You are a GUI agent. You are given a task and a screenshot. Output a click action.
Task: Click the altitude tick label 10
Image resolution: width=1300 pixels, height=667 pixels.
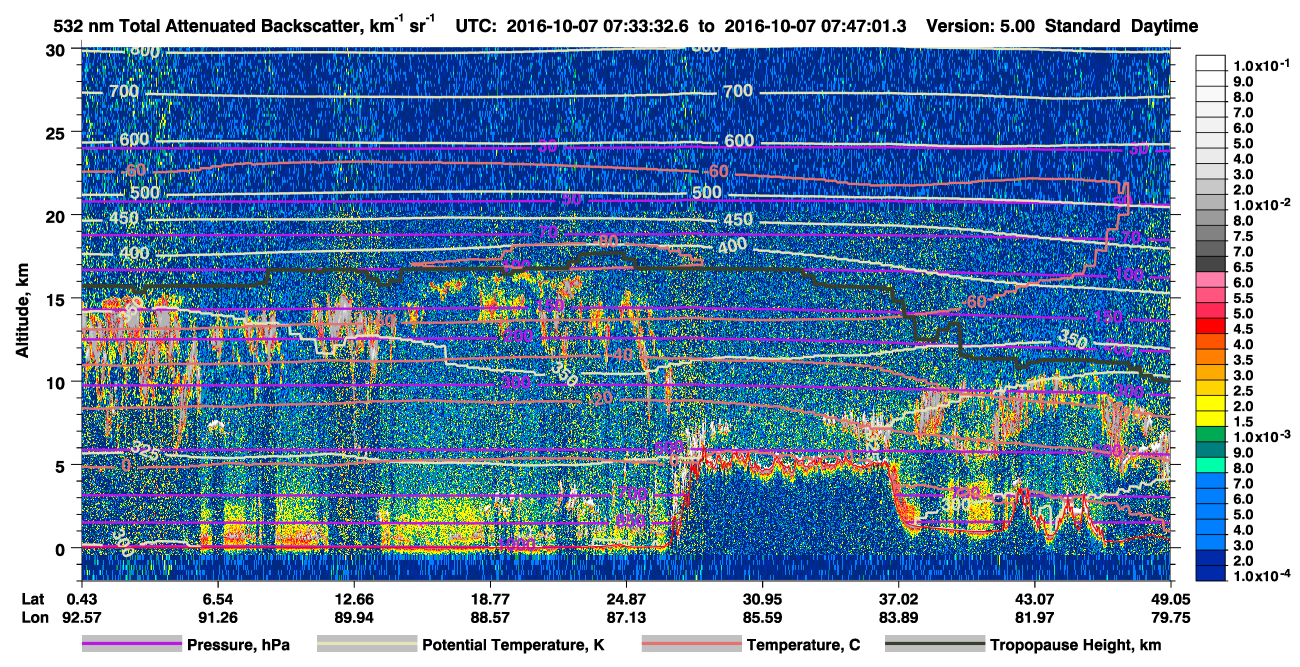(x=55, y=382)
